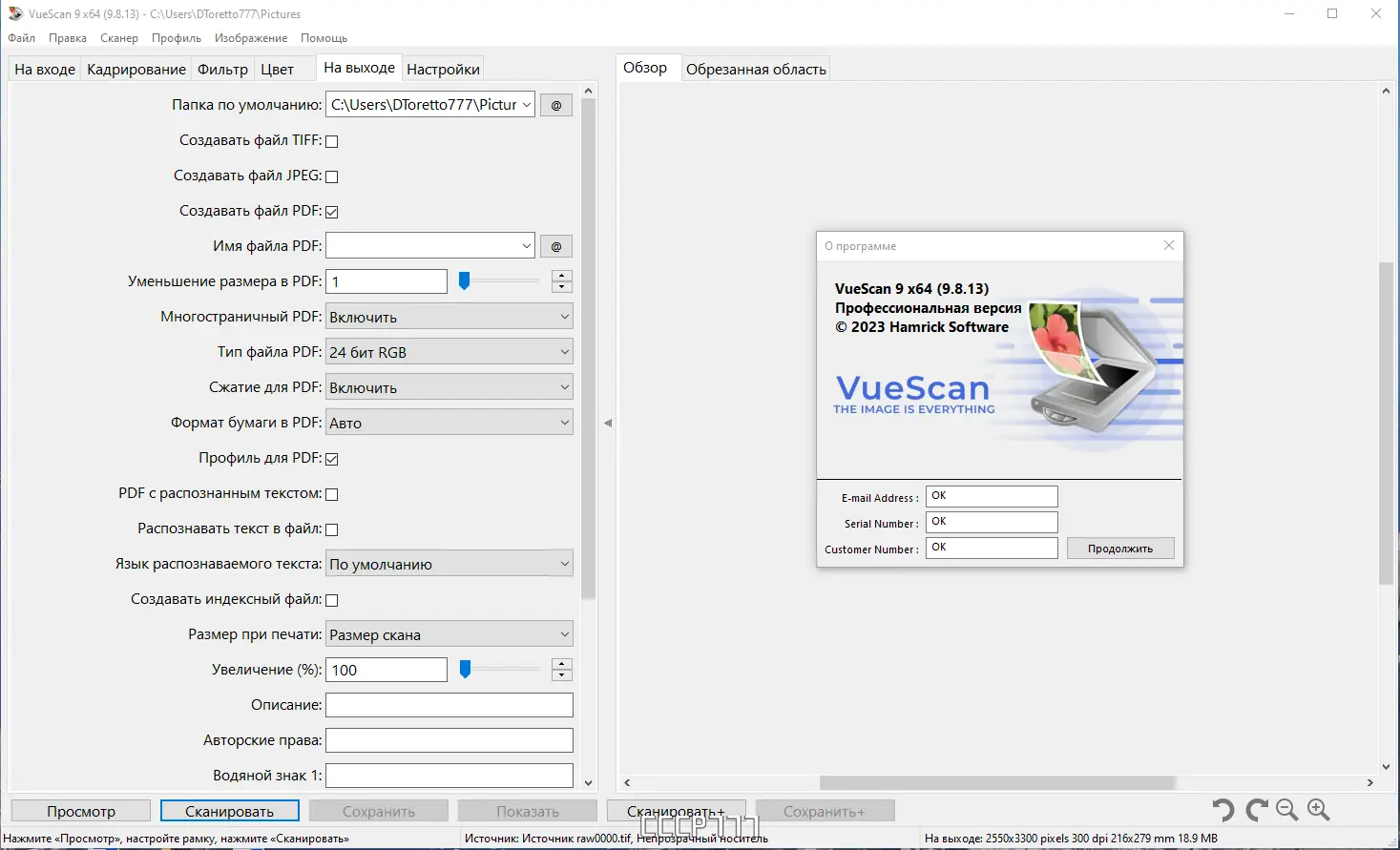Toggle Профиль для PDF checkbox
1400x850 pixels.
[x=332, y=459]
